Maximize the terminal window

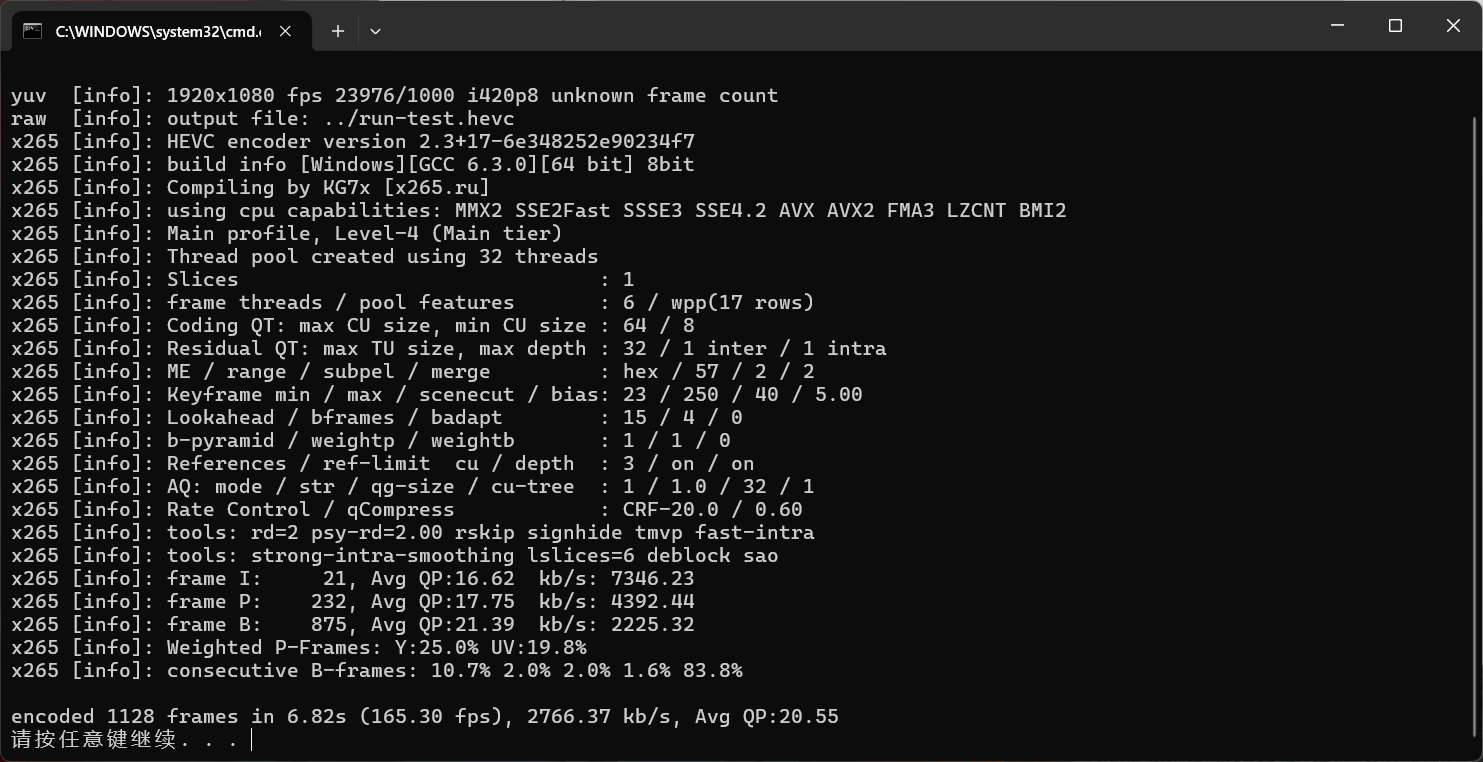1395,26
